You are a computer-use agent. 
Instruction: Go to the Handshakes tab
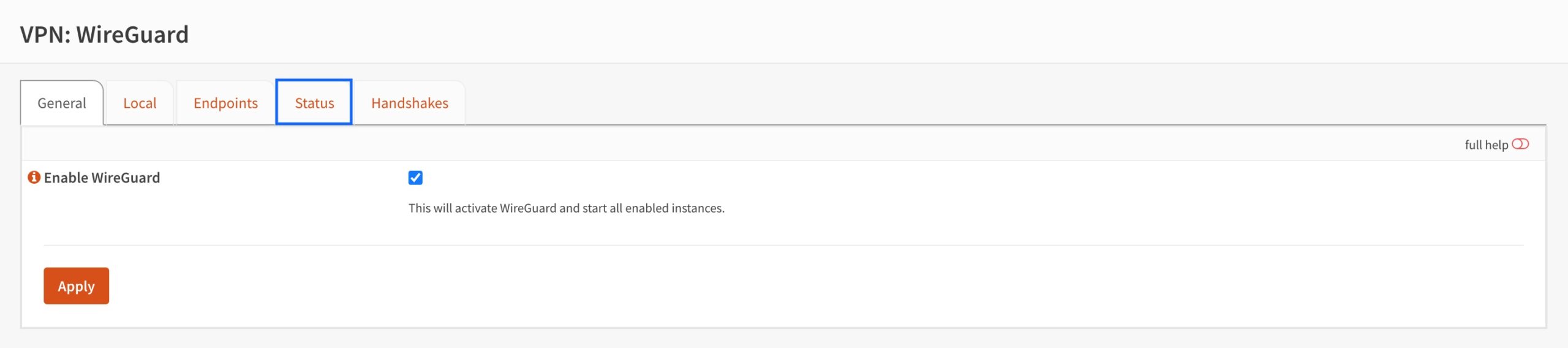click(x=410, y=103)
